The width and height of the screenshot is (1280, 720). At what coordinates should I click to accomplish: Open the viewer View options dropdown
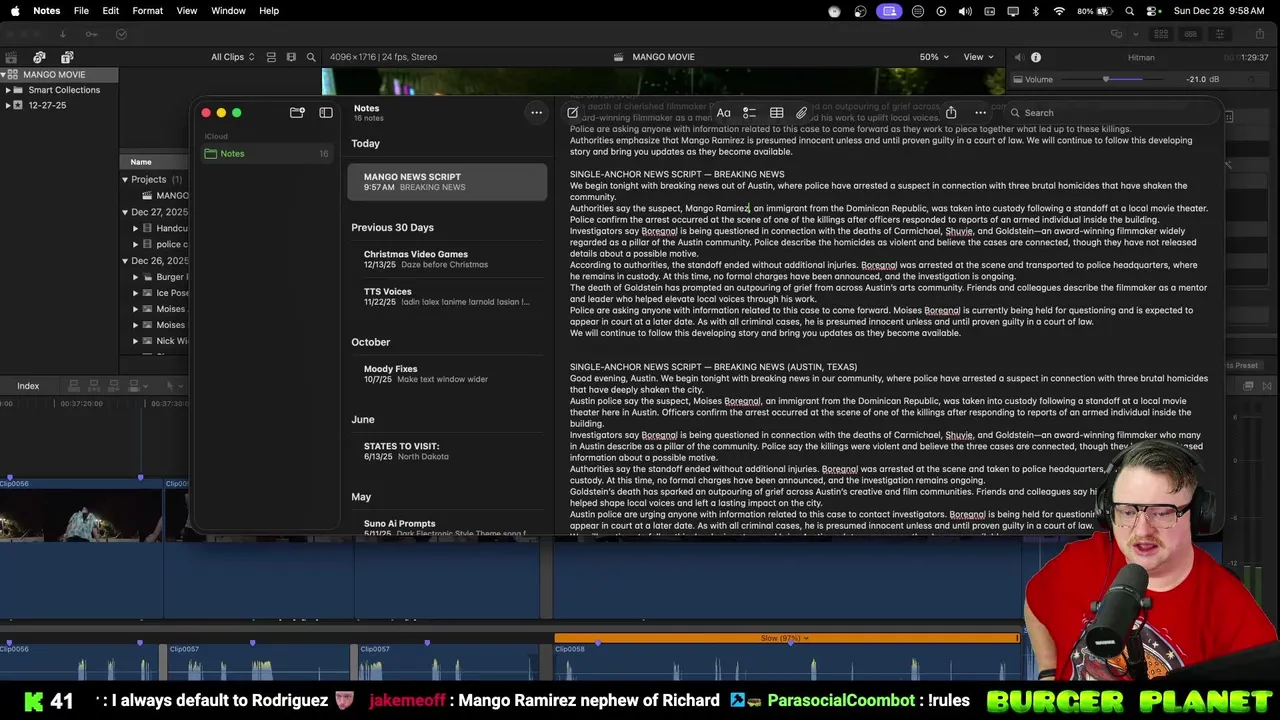(x=978, y=57)
